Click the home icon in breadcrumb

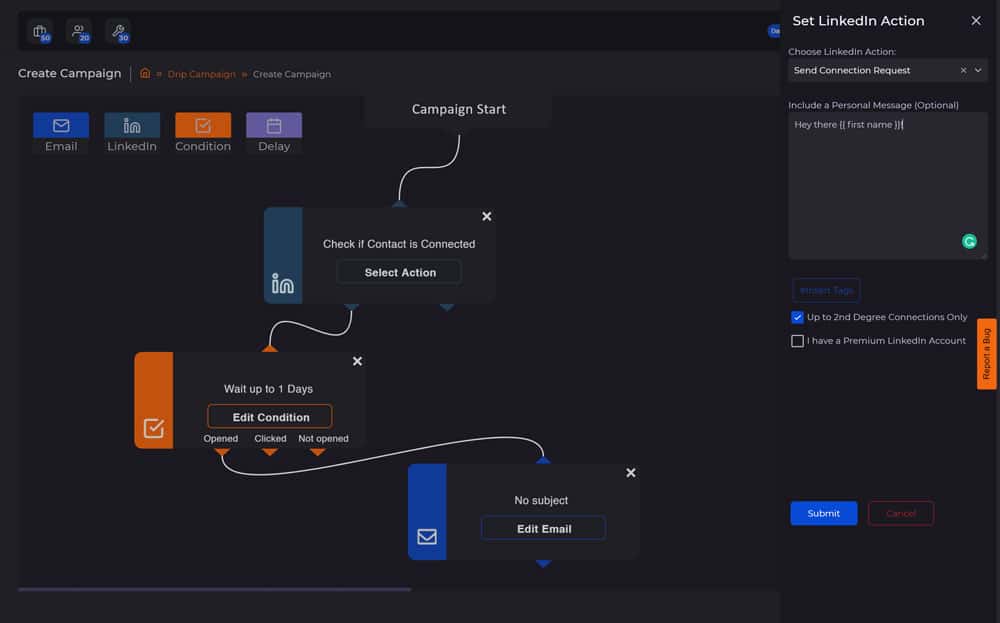coord(145,73)
